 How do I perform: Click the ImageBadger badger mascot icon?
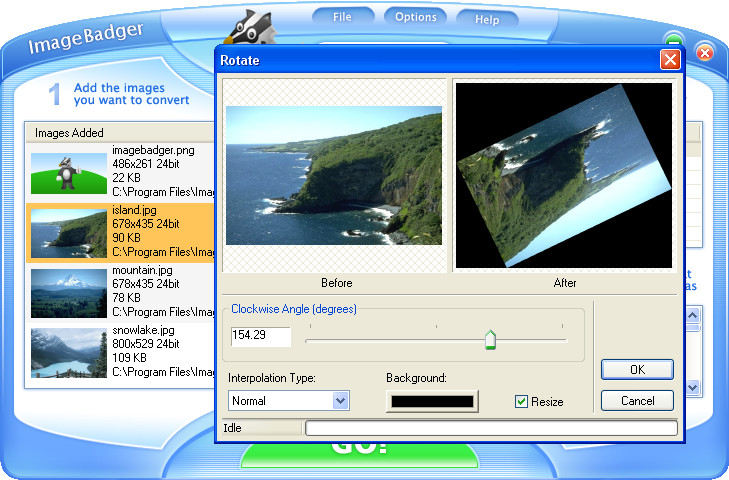[x=251, y=28]
